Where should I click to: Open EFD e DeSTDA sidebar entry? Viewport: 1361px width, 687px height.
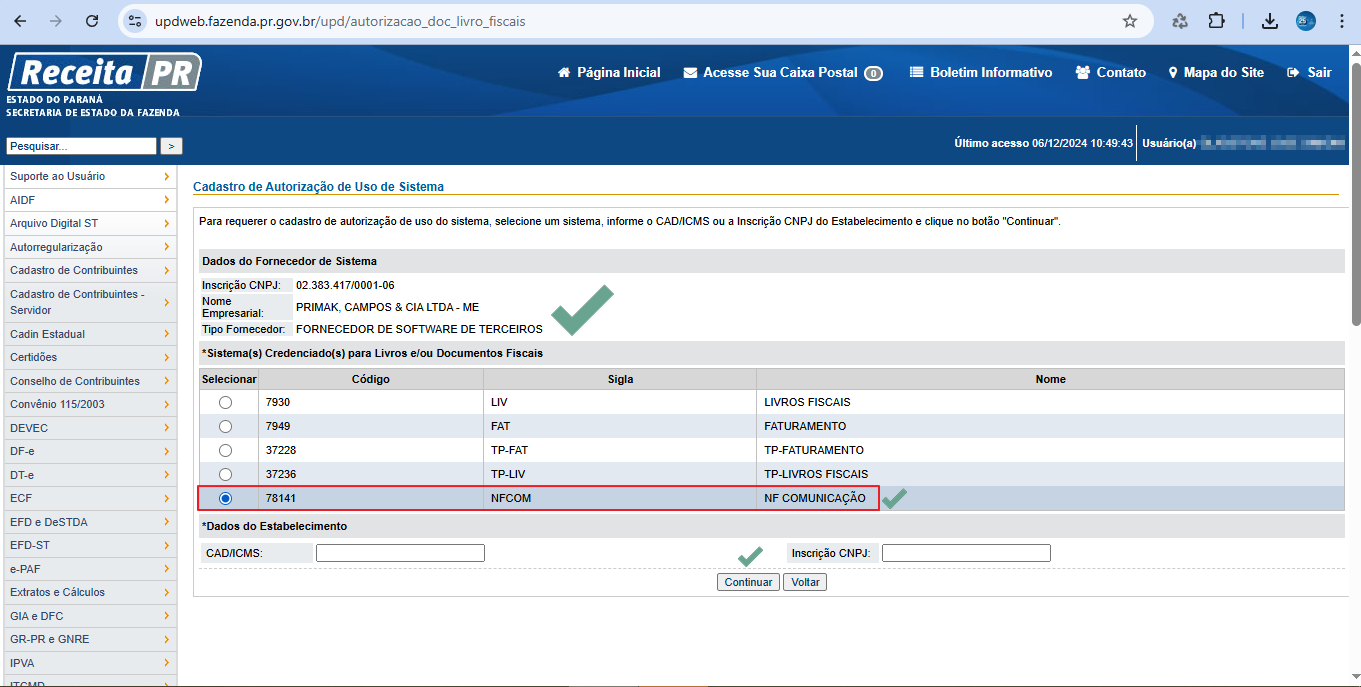click(89, 522)
